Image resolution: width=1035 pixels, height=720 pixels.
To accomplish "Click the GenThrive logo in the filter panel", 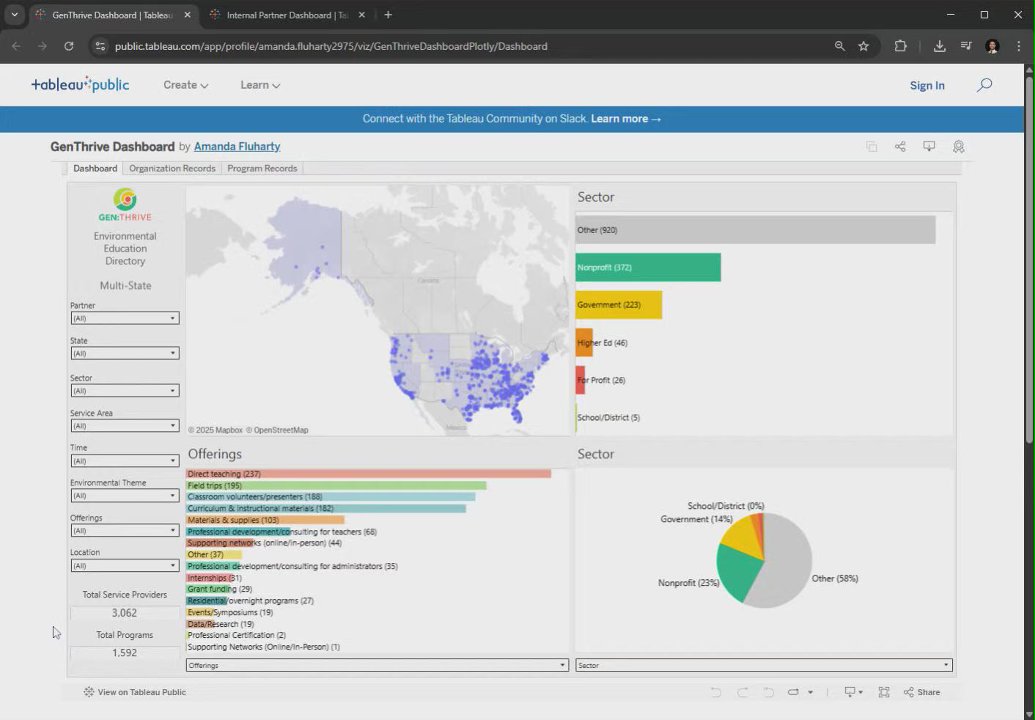I will pyautogui.click(x=125, y=205).
